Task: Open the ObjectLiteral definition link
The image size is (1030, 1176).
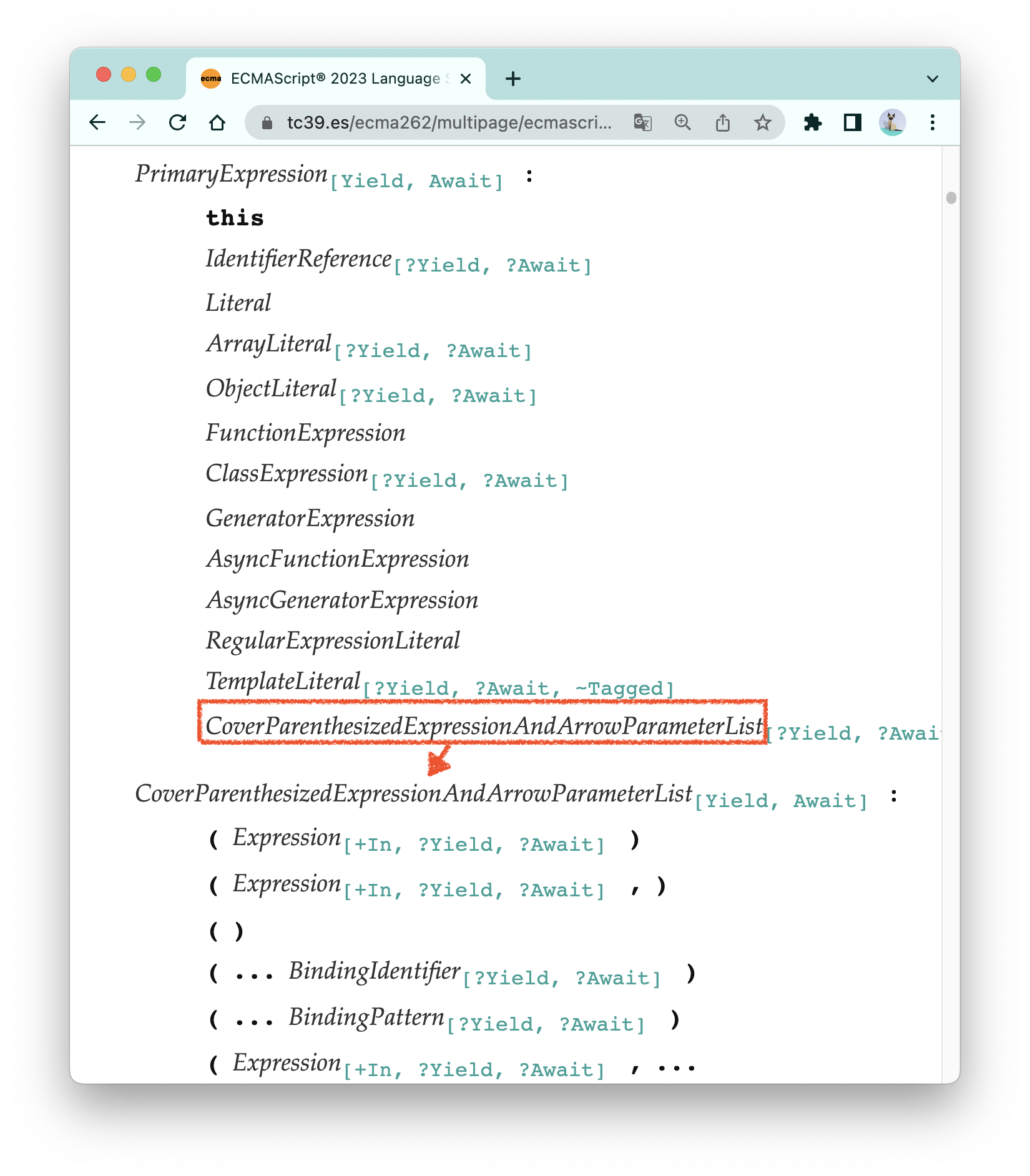Action: 272,389
